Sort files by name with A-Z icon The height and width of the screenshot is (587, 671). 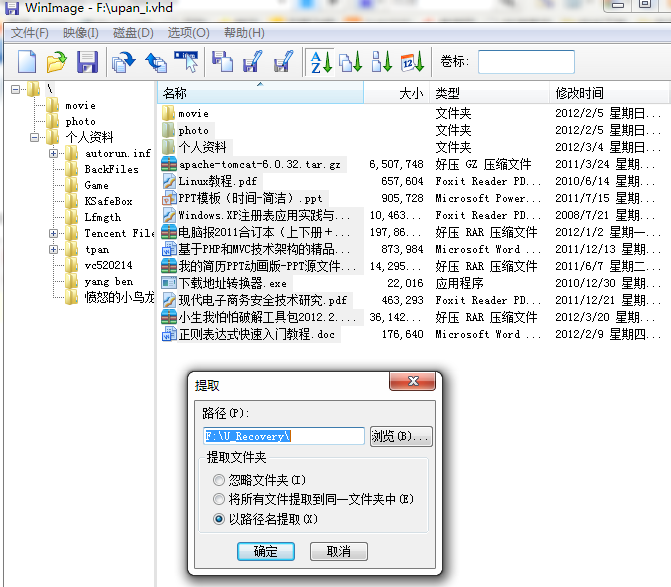[x=321, y=62]
